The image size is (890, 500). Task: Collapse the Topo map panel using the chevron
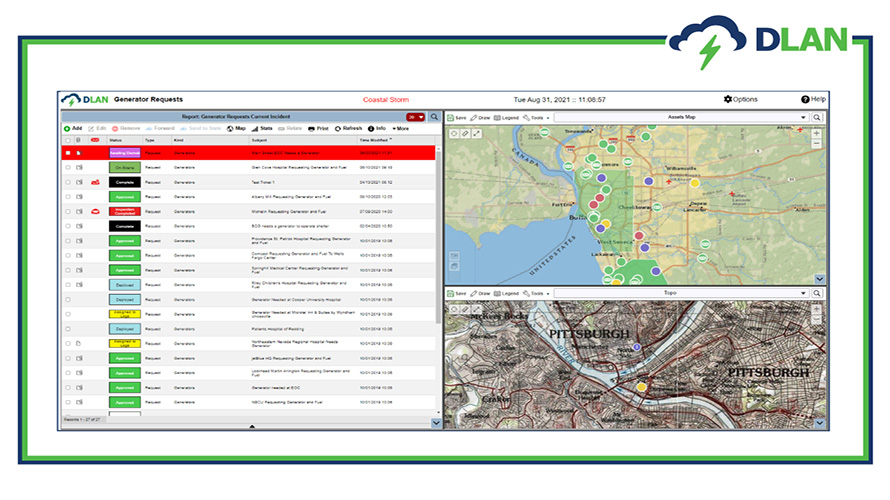click(820, 423)
